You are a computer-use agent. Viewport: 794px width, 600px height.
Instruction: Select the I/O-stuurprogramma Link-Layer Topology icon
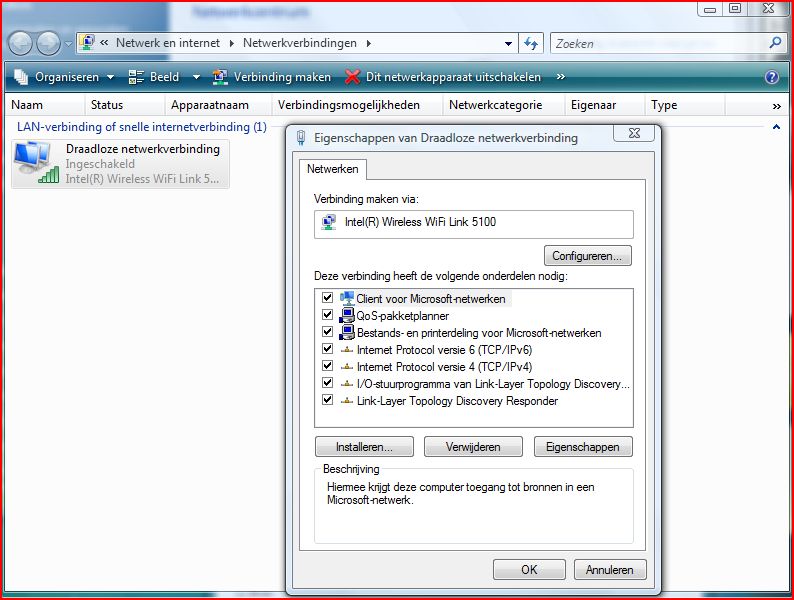click(x=347, y=384)
